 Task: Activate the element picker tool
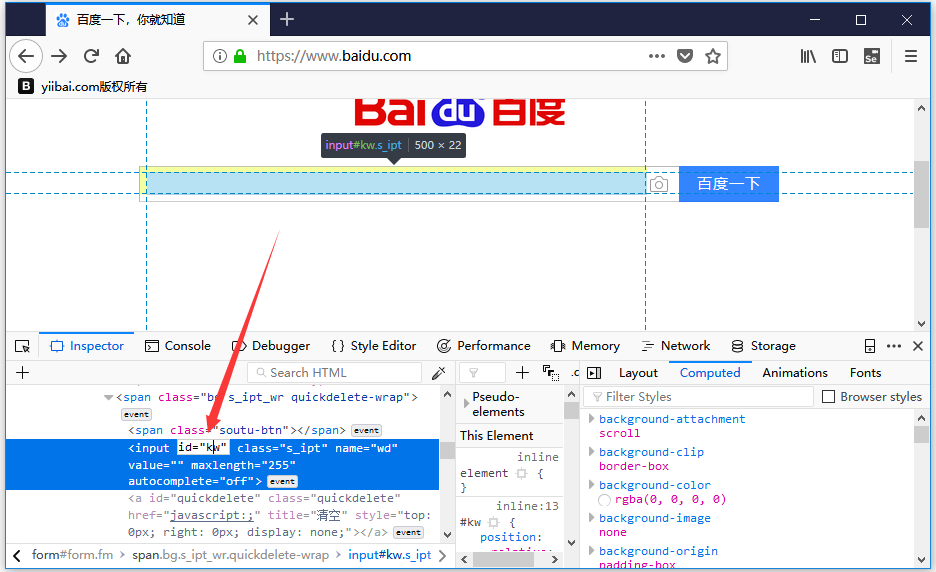pos(22,346)
